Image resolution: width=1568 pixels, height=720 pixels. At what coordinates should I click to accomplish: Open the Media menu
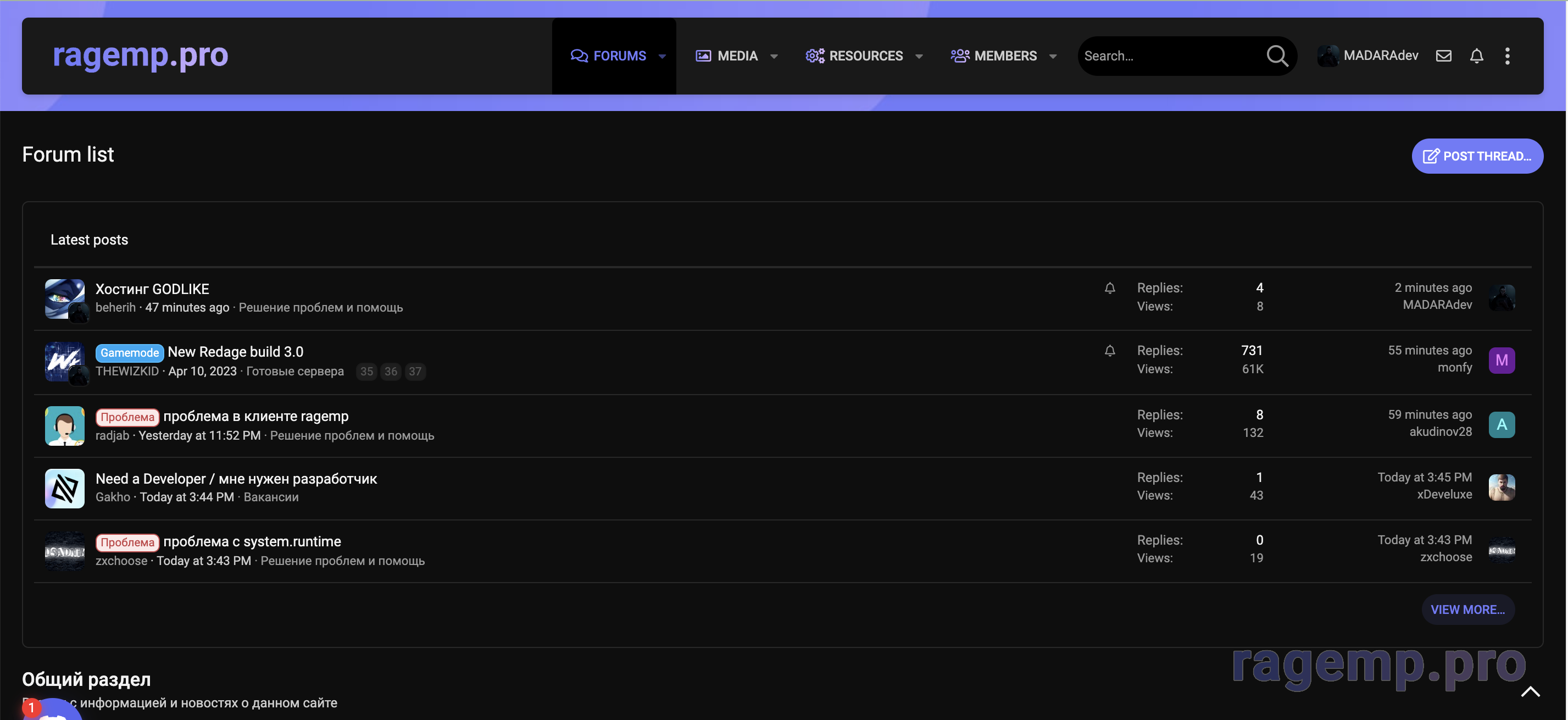[x=727, y=56]
